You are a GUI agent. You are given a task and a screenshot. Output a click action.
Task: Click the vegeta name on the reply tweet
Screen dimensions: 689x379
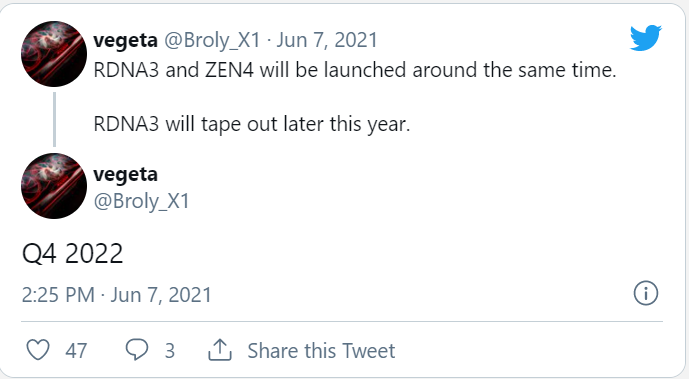(x=125, y=175)
